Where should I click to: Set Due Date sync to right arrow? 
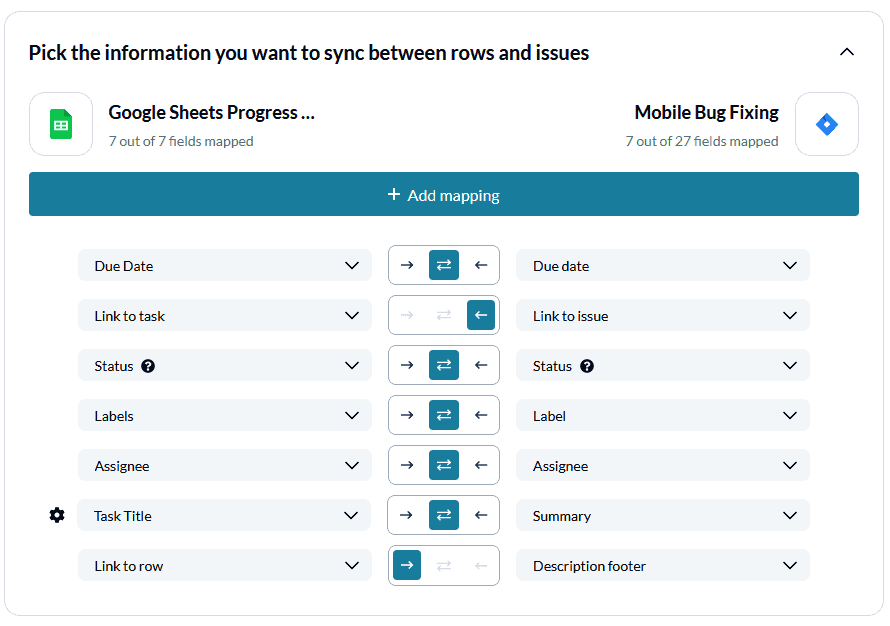point(407,266)
